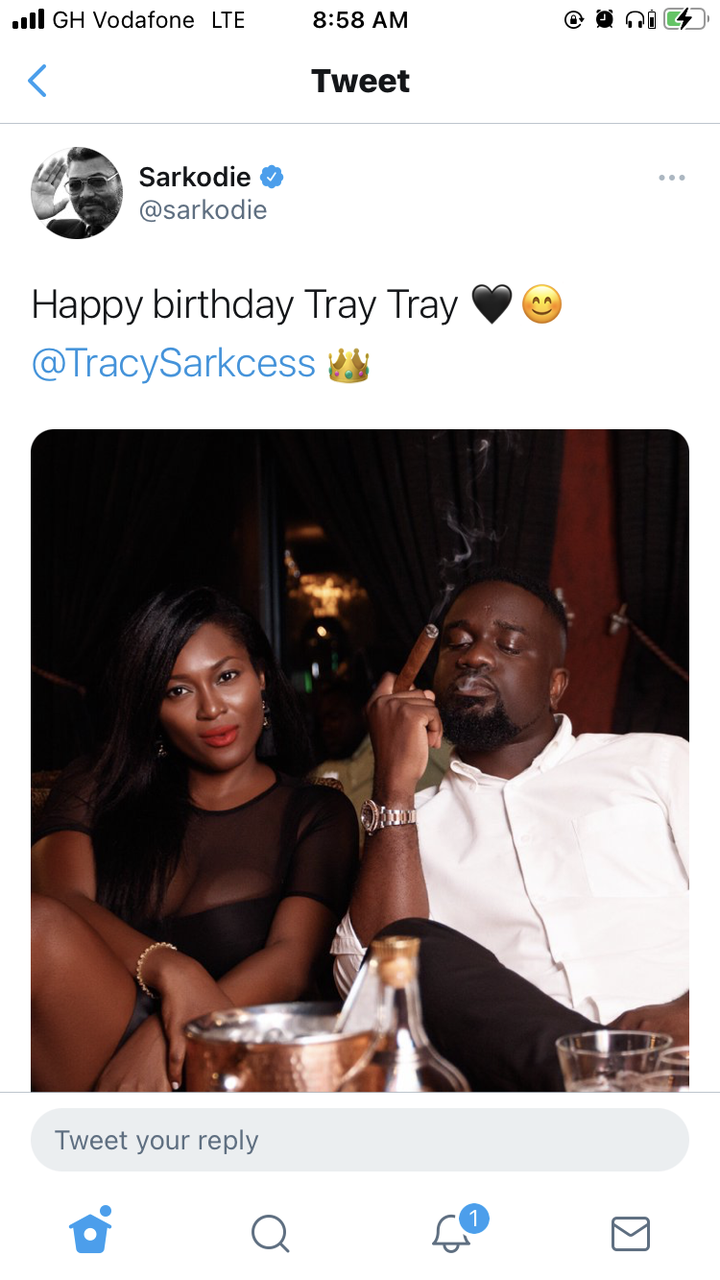The width and height of the screenshot is (720, 1280).
Task: Tap the rotation lock status icon
Action: [x=574, y=19]
